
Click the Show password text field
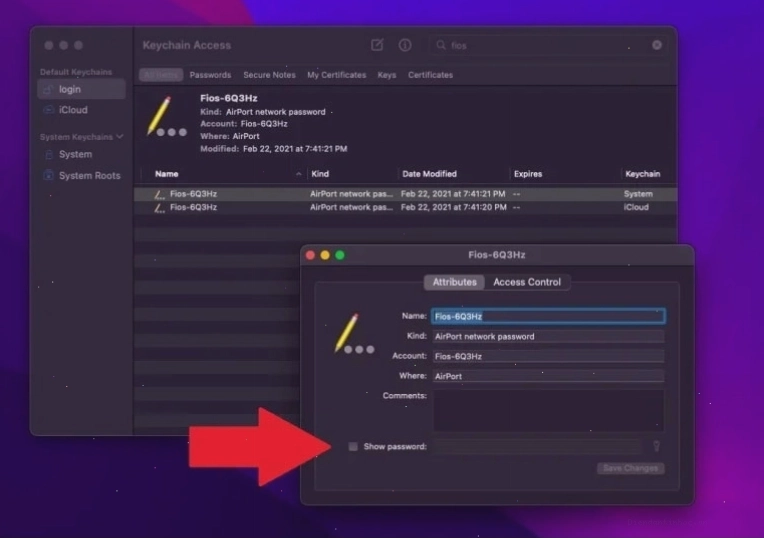(x=538, y=446)
